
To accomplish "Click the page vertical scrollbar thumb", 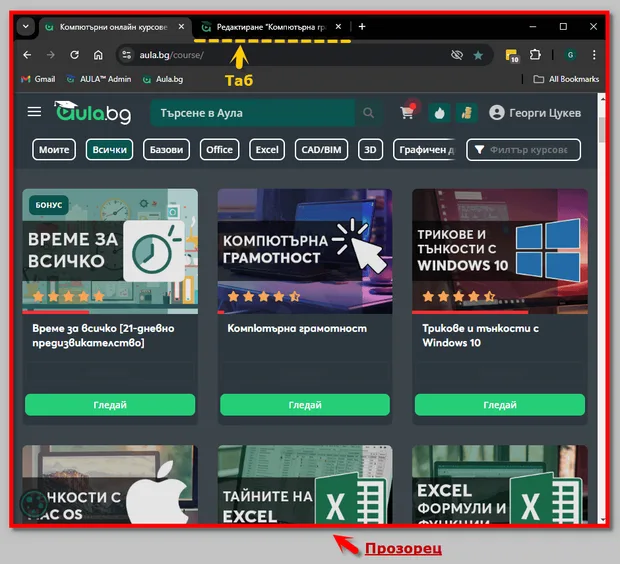I will click(x=602, y=129).
